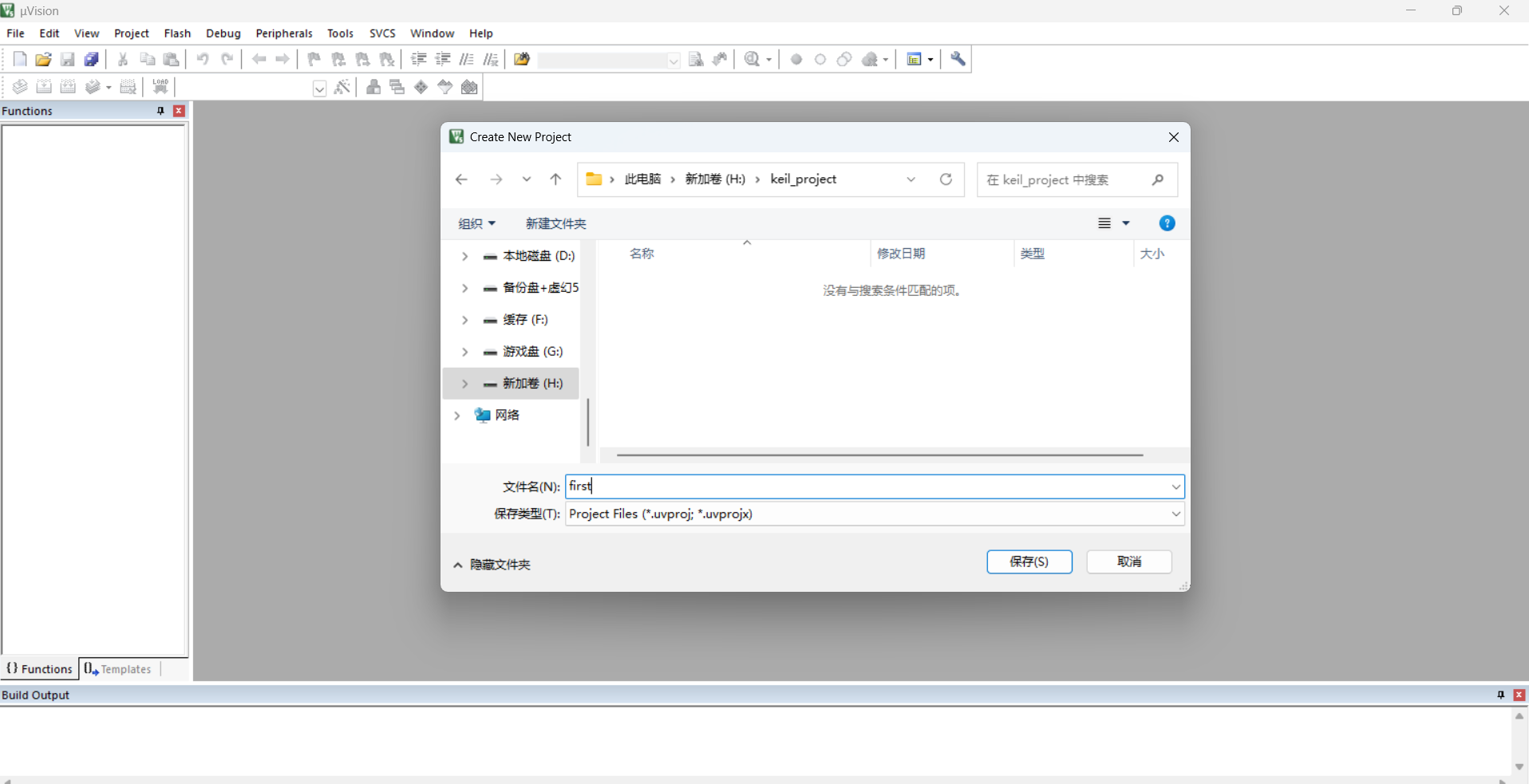
Task: Pin the Functions panel
Action: click(x=160, y=111)
